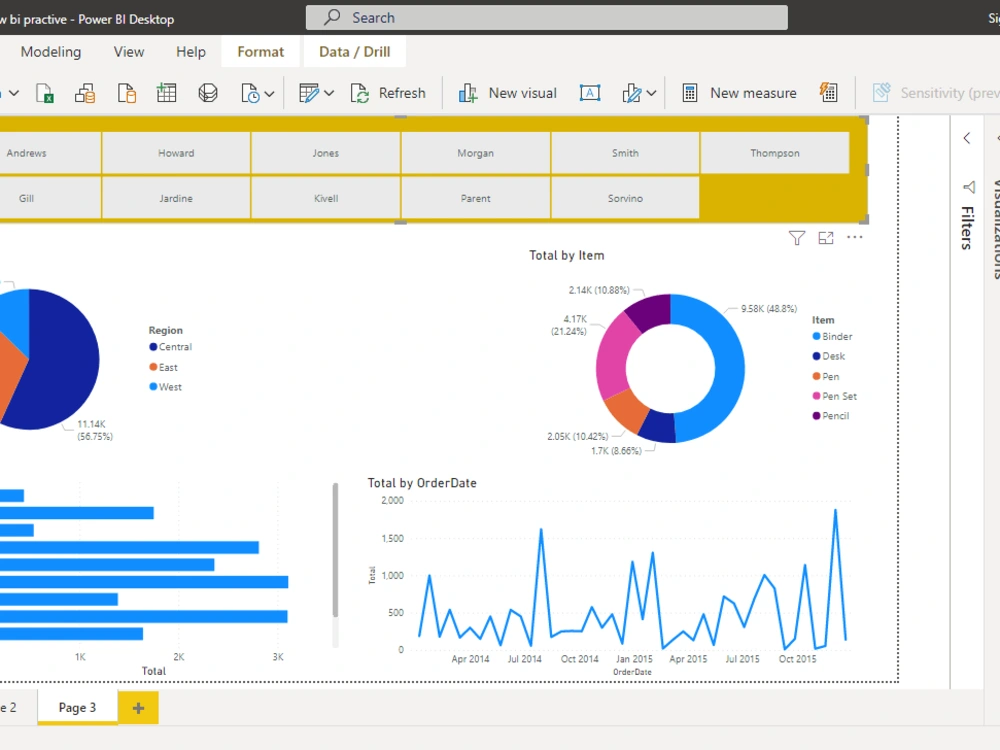
Task: Open the View ribbon tab
Action: [x=129, y=52]
